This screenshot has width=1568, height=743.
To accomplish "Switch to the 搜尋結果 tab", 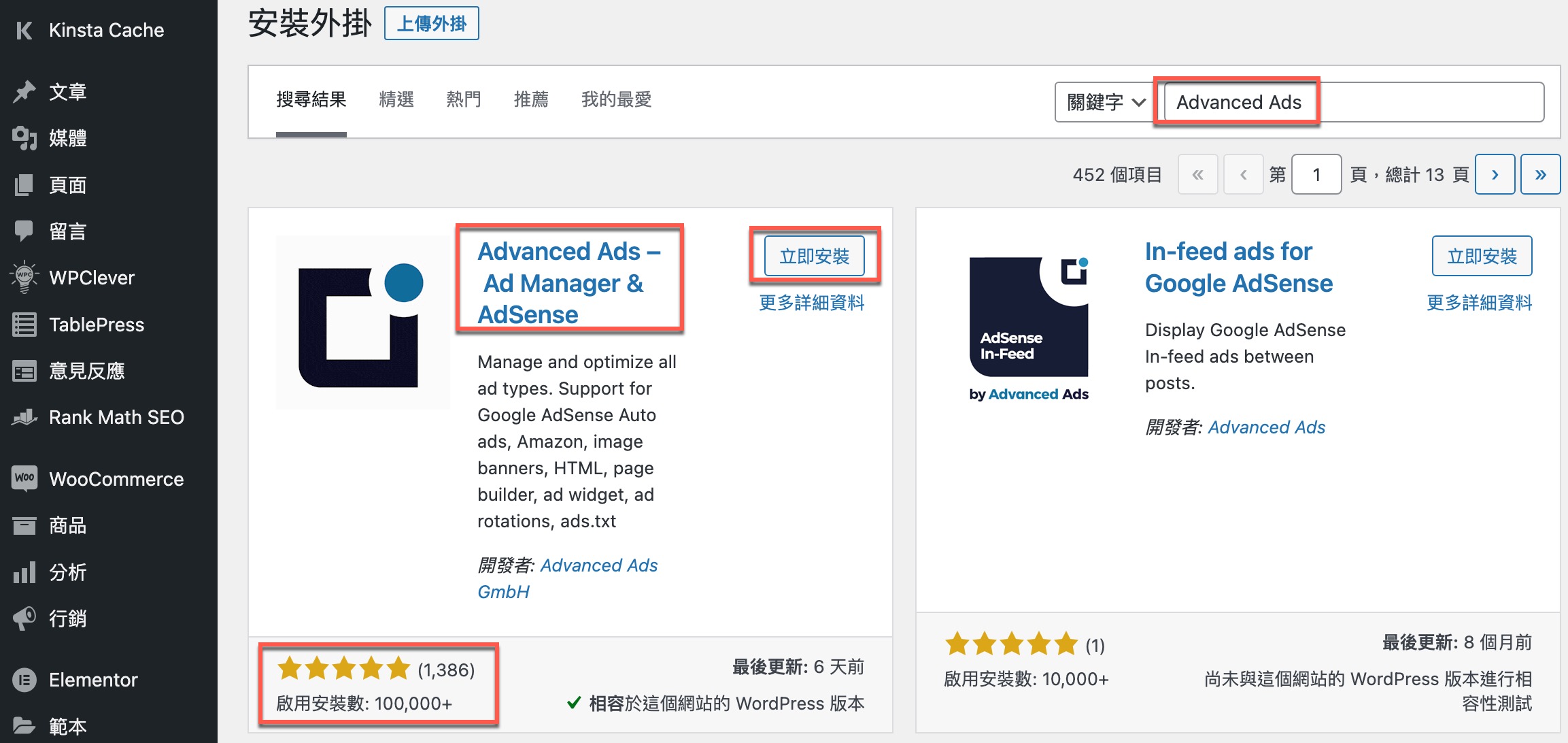I will (x=311, y=100).
